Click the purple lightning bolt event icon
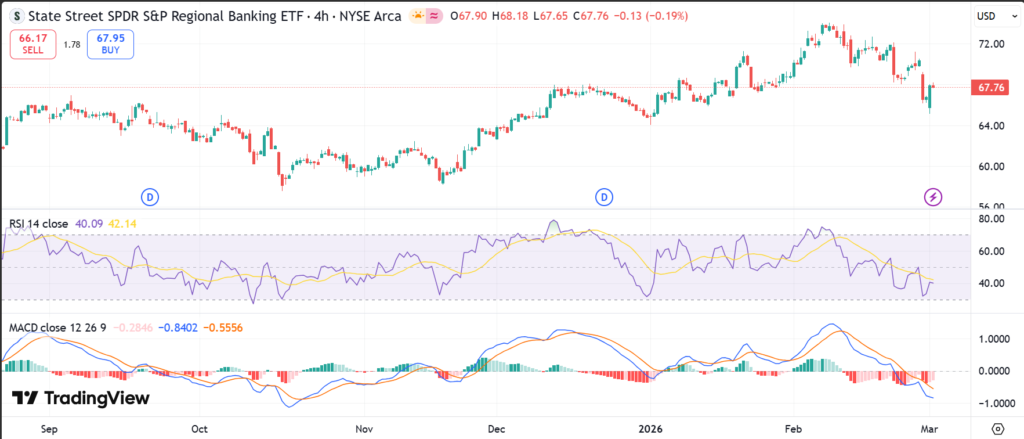This screenshot has height=439, width=1024. (932, 197)
